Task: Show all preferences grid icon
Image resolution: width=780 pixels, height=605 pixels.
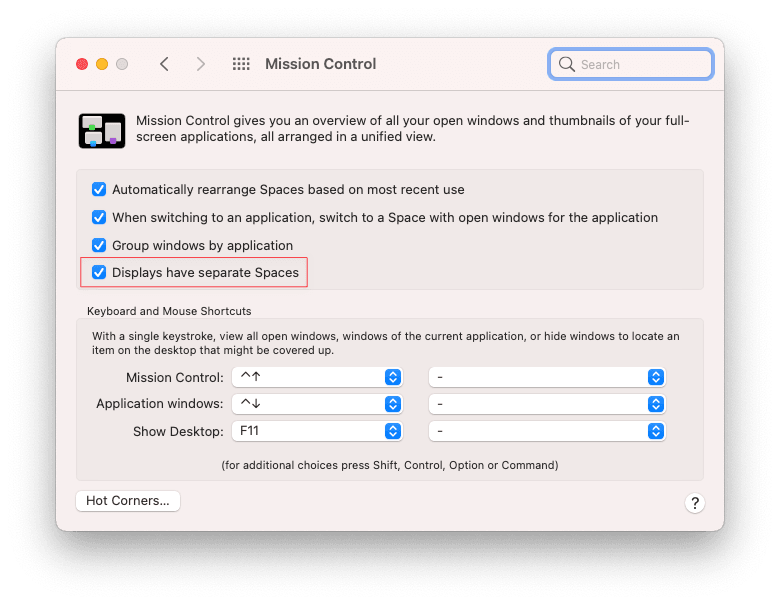Action: point(241,64)
